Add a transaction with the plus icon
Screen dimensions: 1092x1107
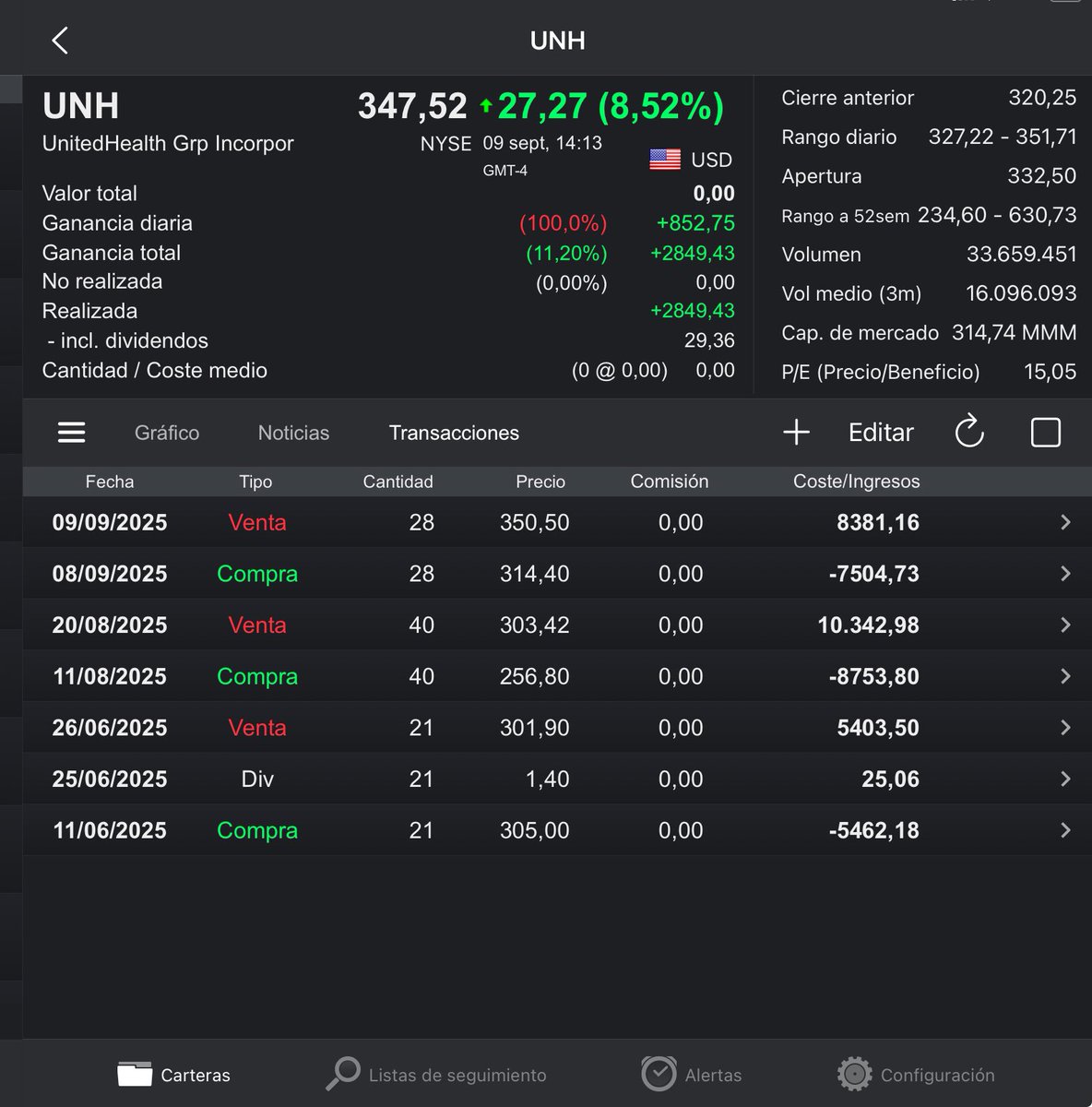tap(796, 432)
